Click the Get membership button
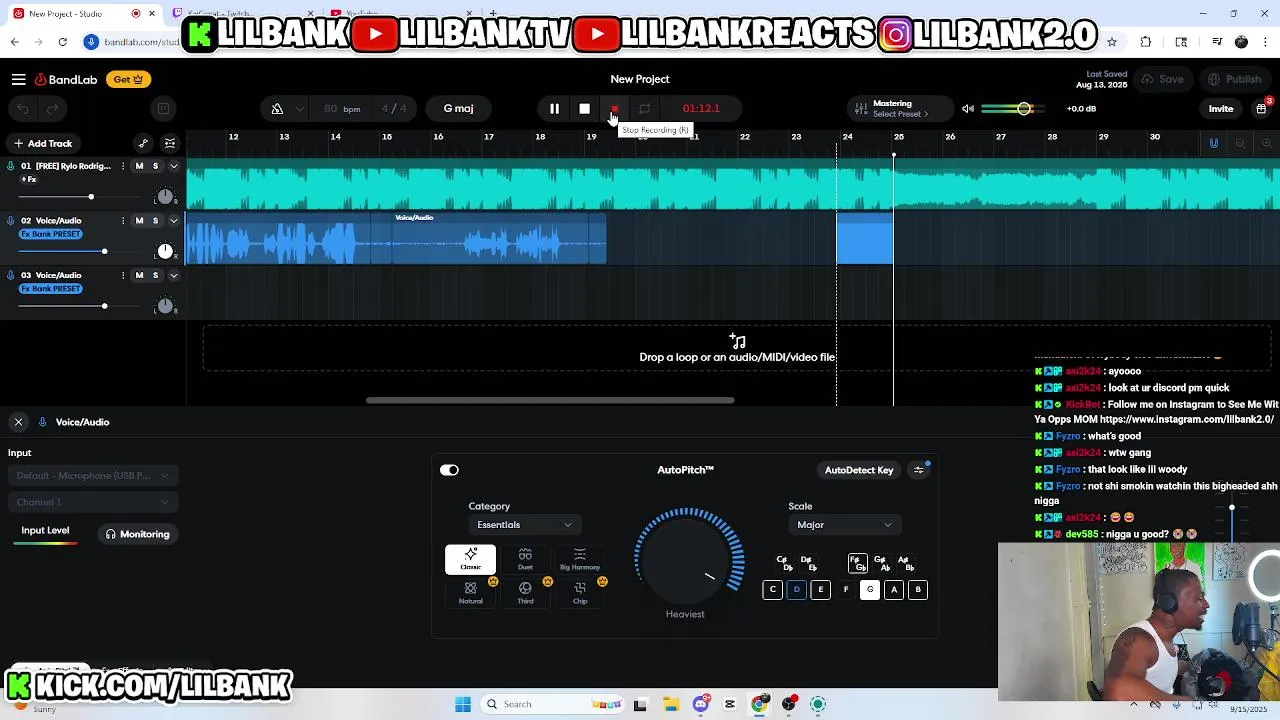The image size is (1280, 720). click(128, 79)
